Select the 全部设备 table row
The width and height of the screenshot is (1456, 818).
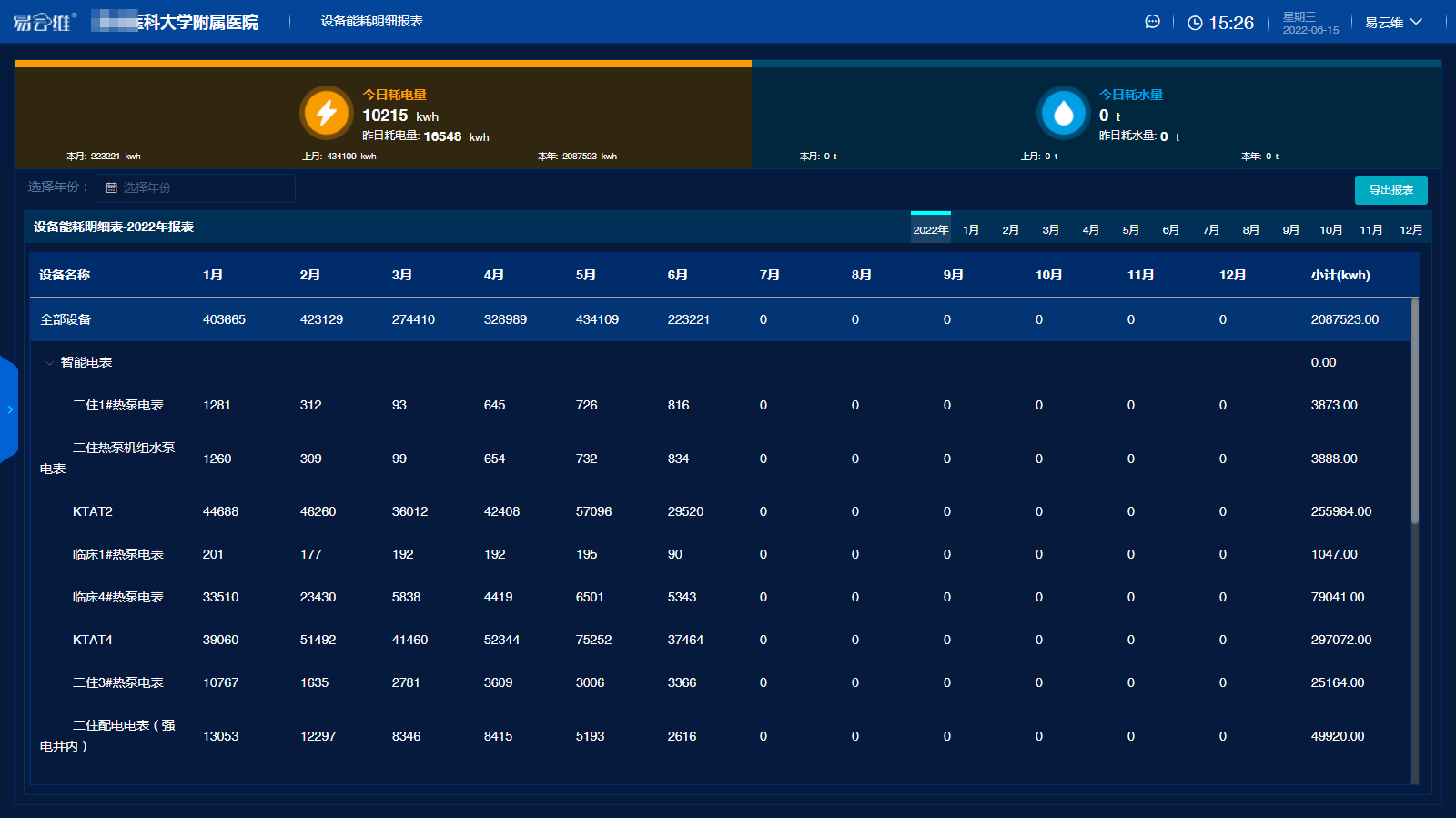point(66,319)
